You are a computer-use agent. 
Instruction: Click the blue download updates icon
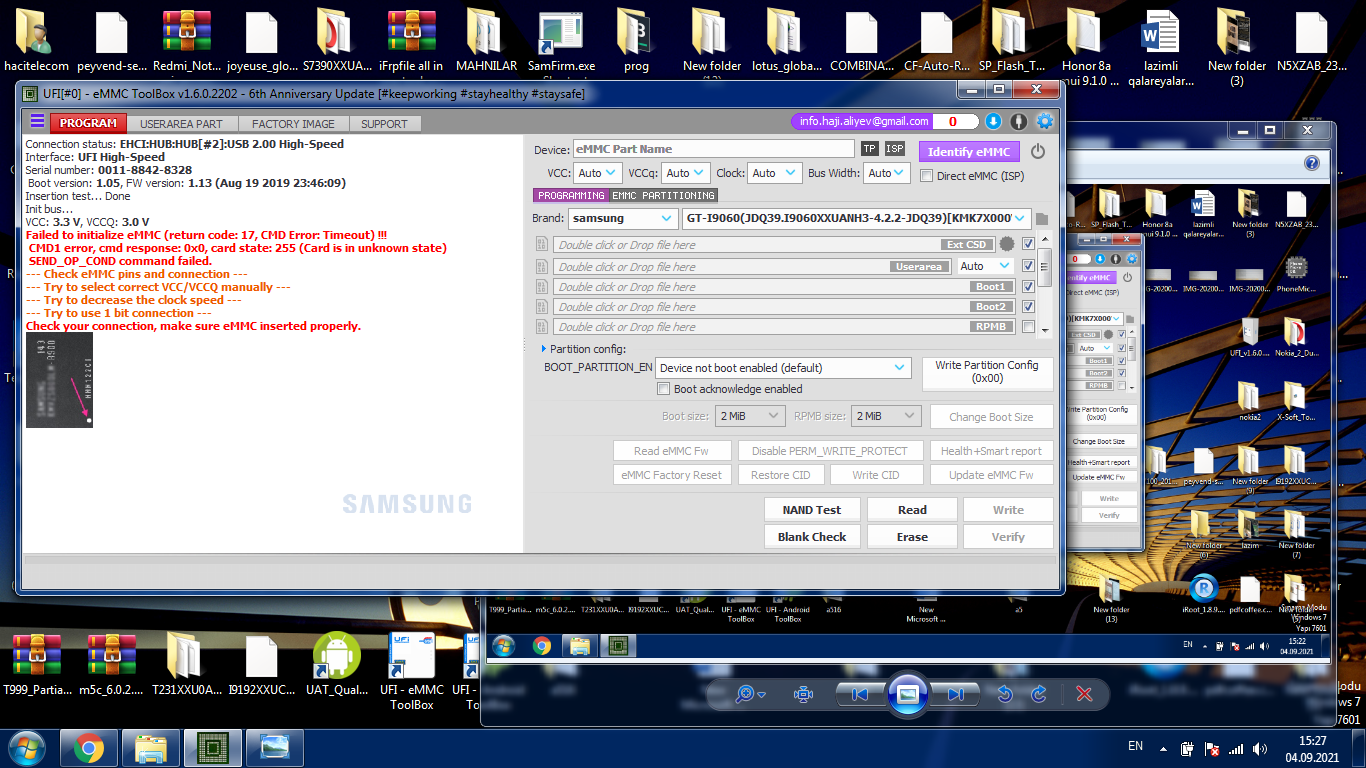993,122
